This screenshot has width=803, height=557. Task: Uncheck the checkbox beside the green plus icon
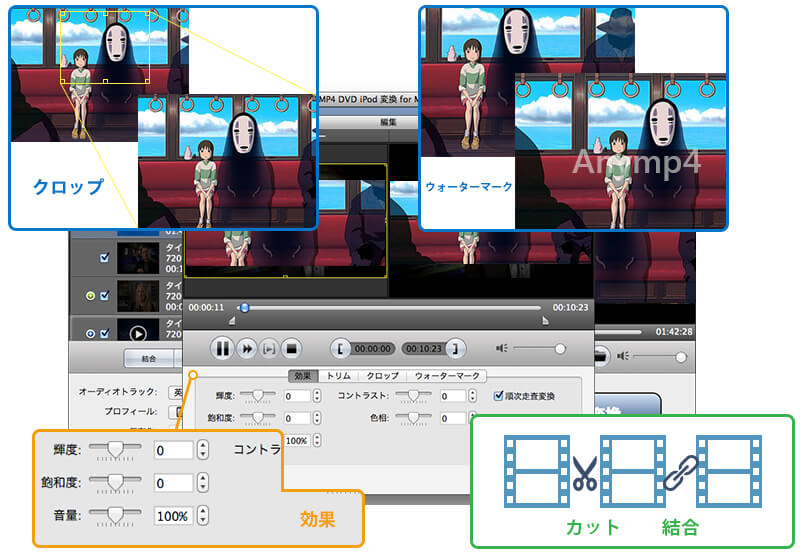pos(104,296)
